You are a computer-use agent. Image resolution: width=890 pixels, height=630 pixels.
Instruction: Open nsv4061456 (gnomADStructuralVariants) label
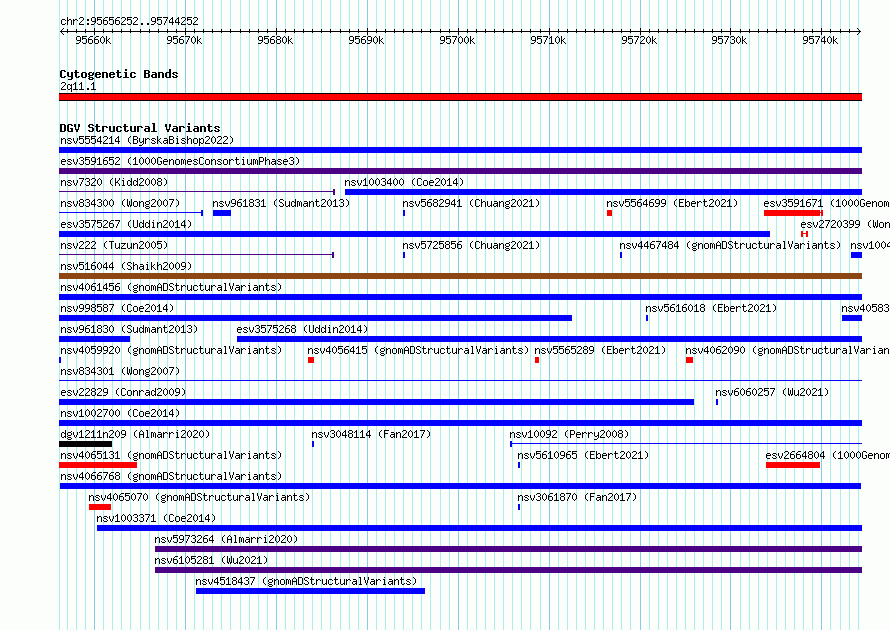(x=171, y=287)
